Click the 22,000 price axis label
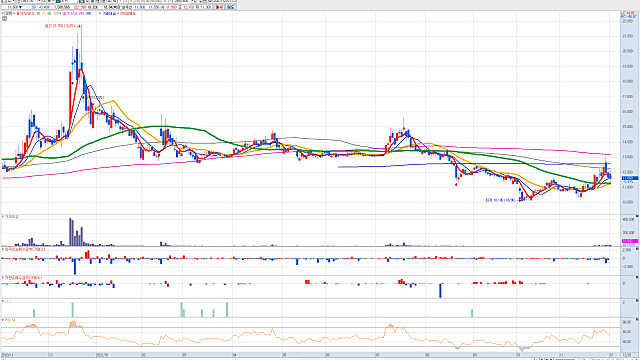Screen dimensions: 640x360 tap(628, 21)
